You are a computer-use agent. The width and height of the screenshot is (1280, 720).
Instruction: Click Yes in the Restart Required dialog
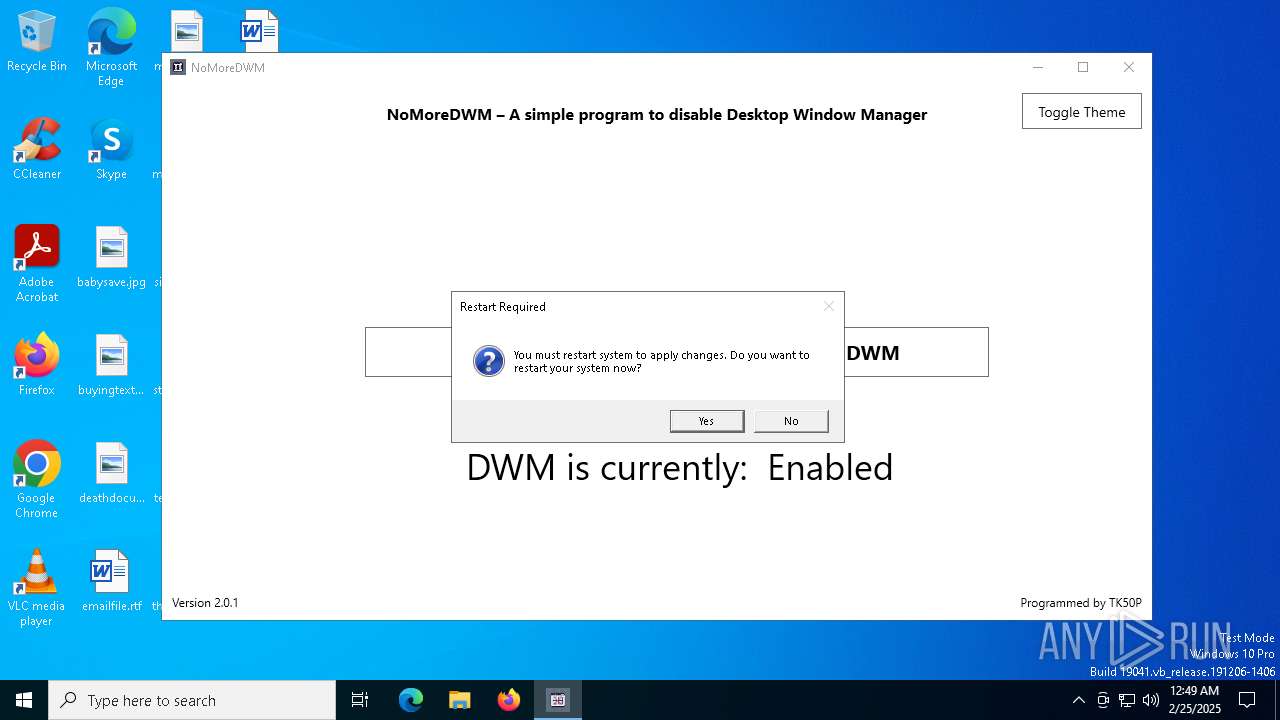tap(707, 421)
